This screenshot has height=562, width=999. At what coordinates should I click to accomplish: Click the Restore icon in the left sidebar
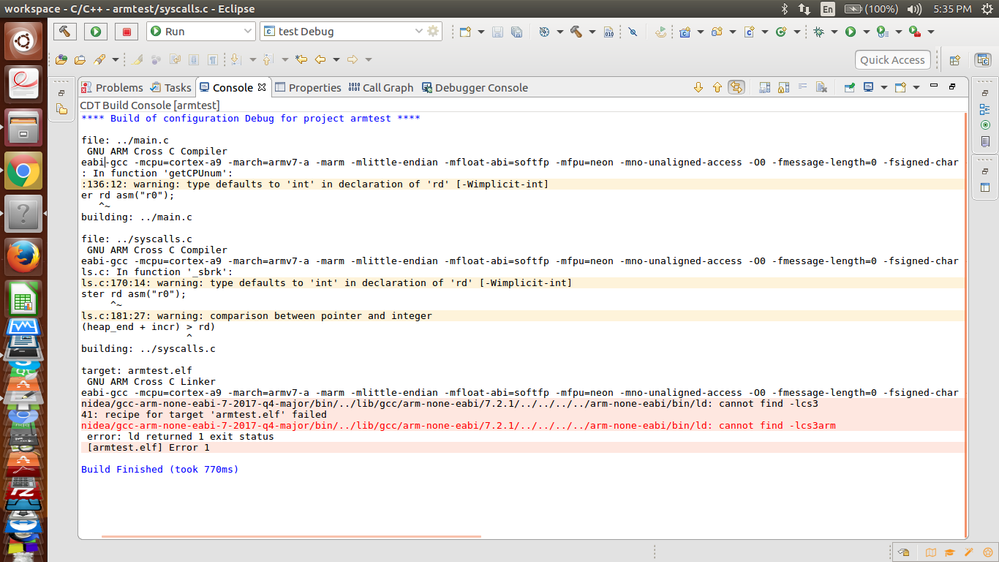pos(61,93)
